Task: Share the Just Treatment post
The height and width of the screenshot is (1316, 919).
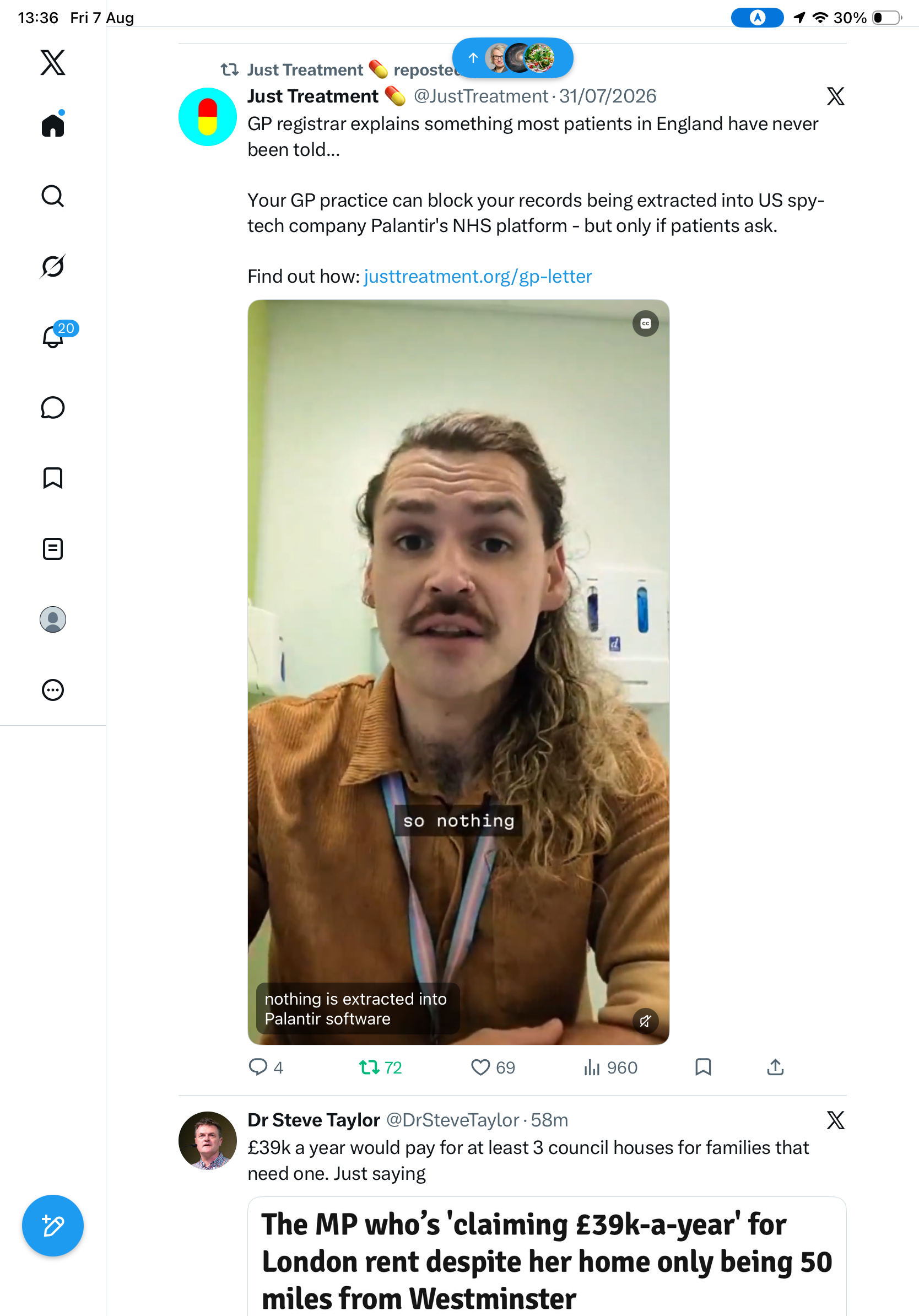Action: click(775, 1067)
